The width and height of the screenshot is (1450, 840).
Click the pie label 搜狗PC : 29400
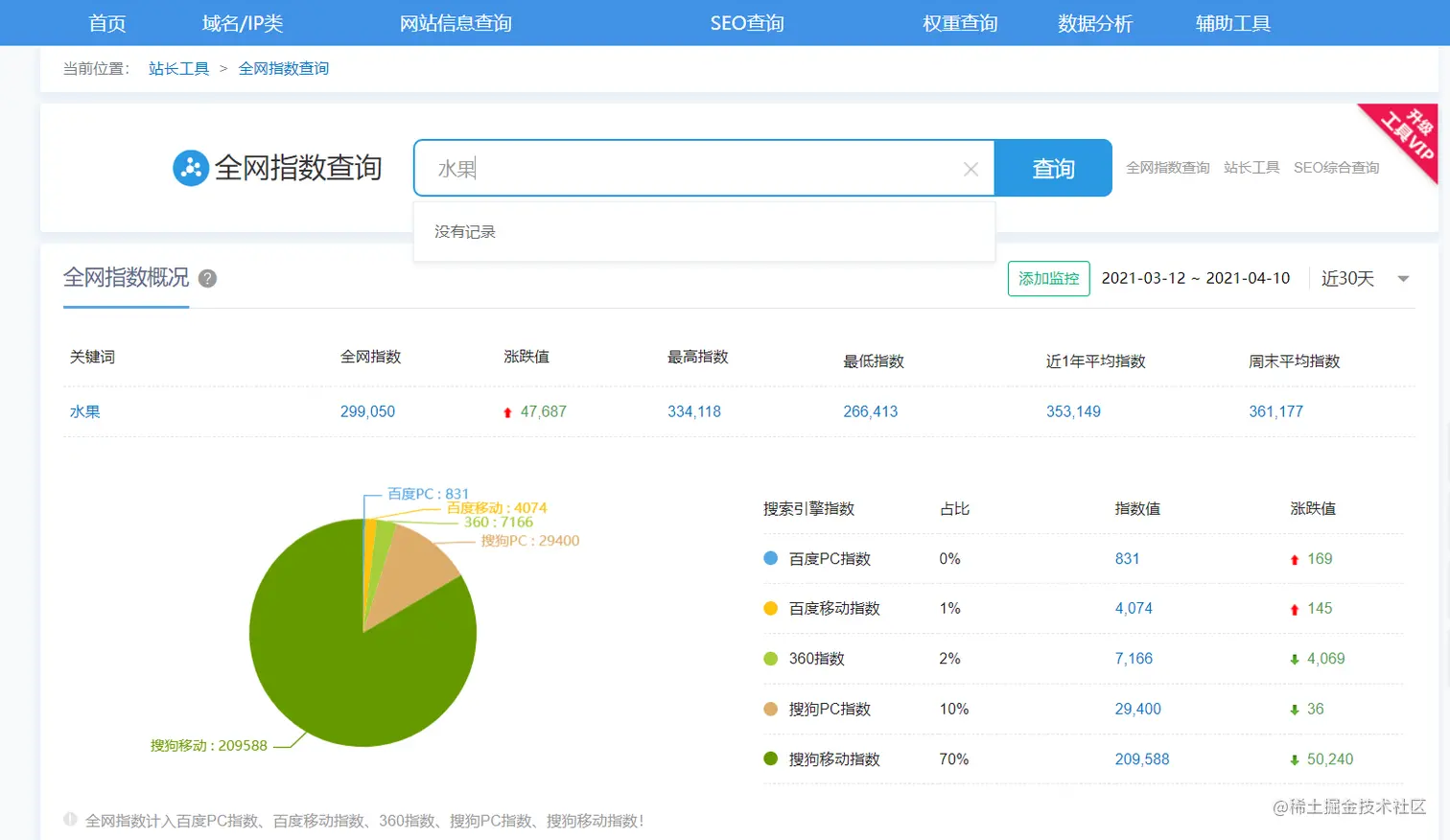coord(530,541)
